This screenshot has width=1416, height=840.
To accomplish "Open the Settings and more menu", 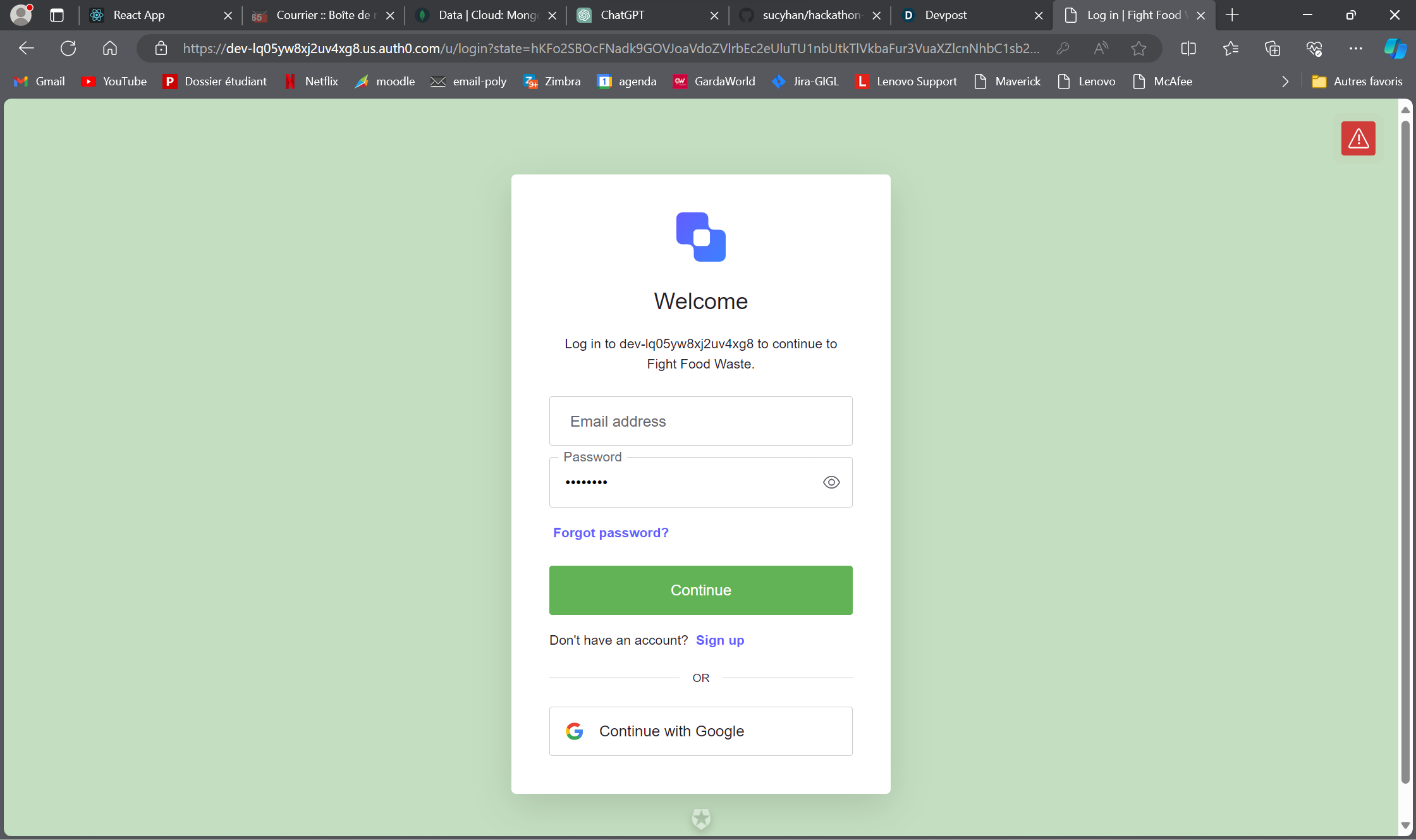I will tap(1356, 49).
